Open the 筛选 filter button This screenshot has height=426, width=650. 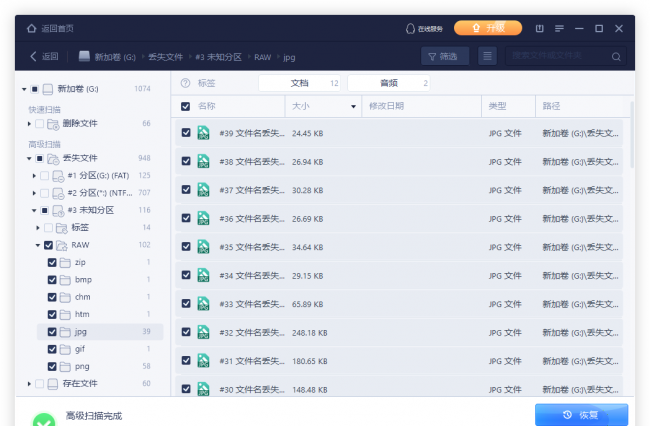[x=445, y=56]
